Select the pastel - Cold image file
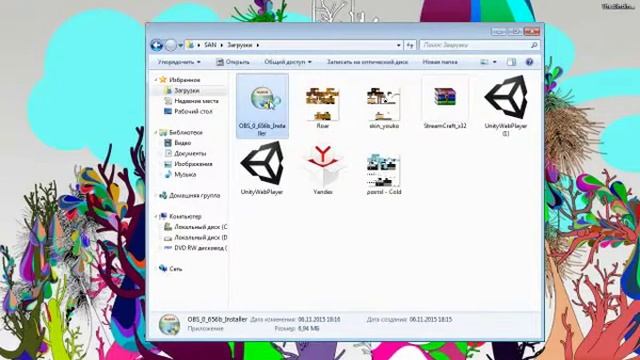 (x=383, y=170)
